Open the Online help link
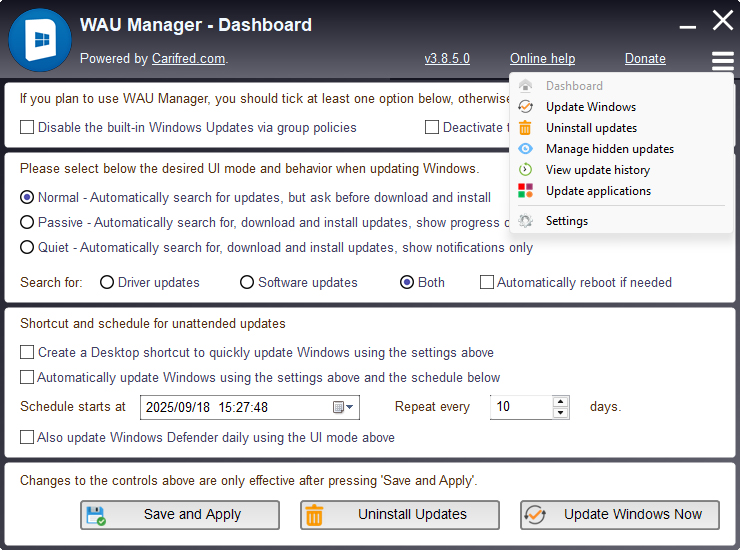The width and height of the screenshot is (740, 550). click(x=542, y=59)
